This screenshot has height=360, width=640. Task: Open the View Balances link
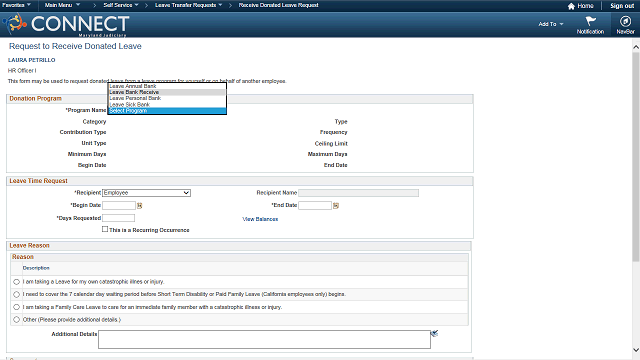pos(260,219)
